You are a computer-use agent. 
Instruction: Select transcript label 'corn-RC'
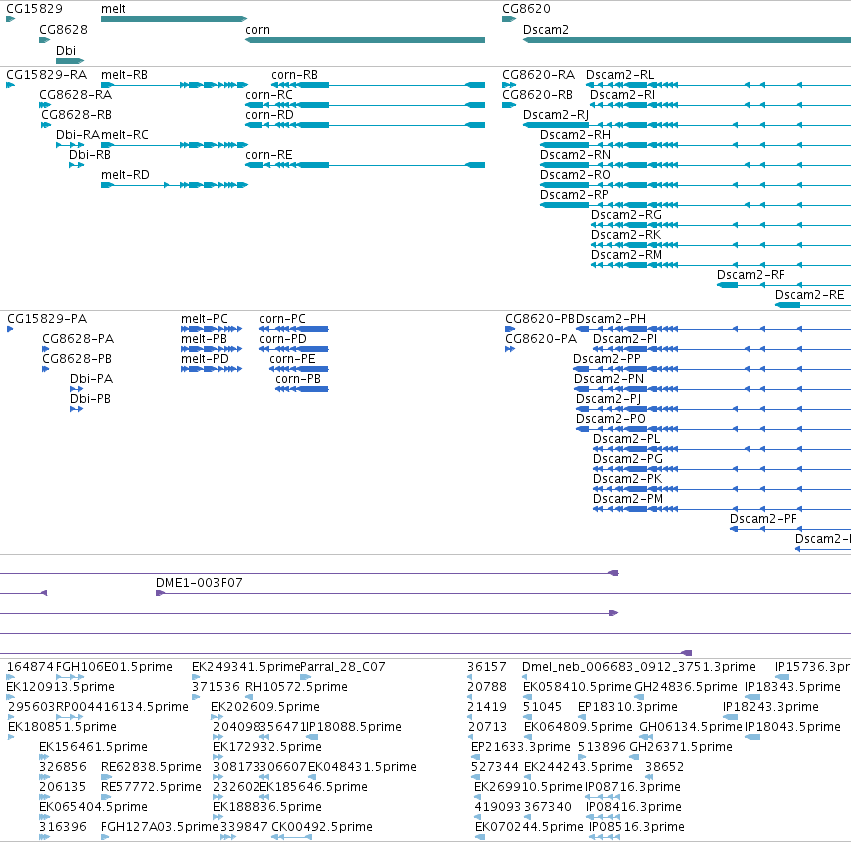(269, 94)
